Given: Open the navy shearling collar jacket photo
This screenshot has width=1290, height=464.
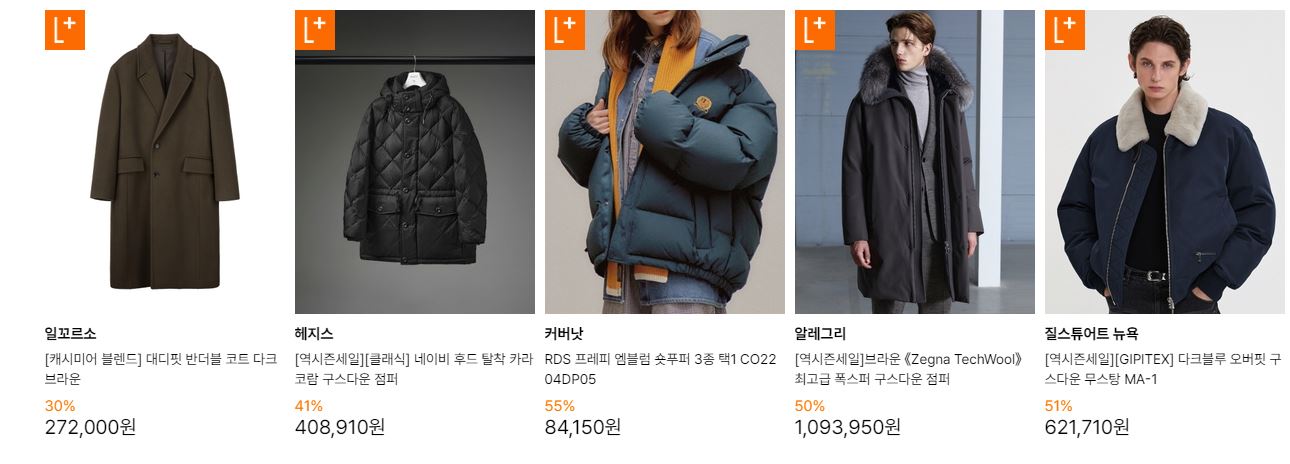Looking at the screenshot, I should click(1165, 162).
